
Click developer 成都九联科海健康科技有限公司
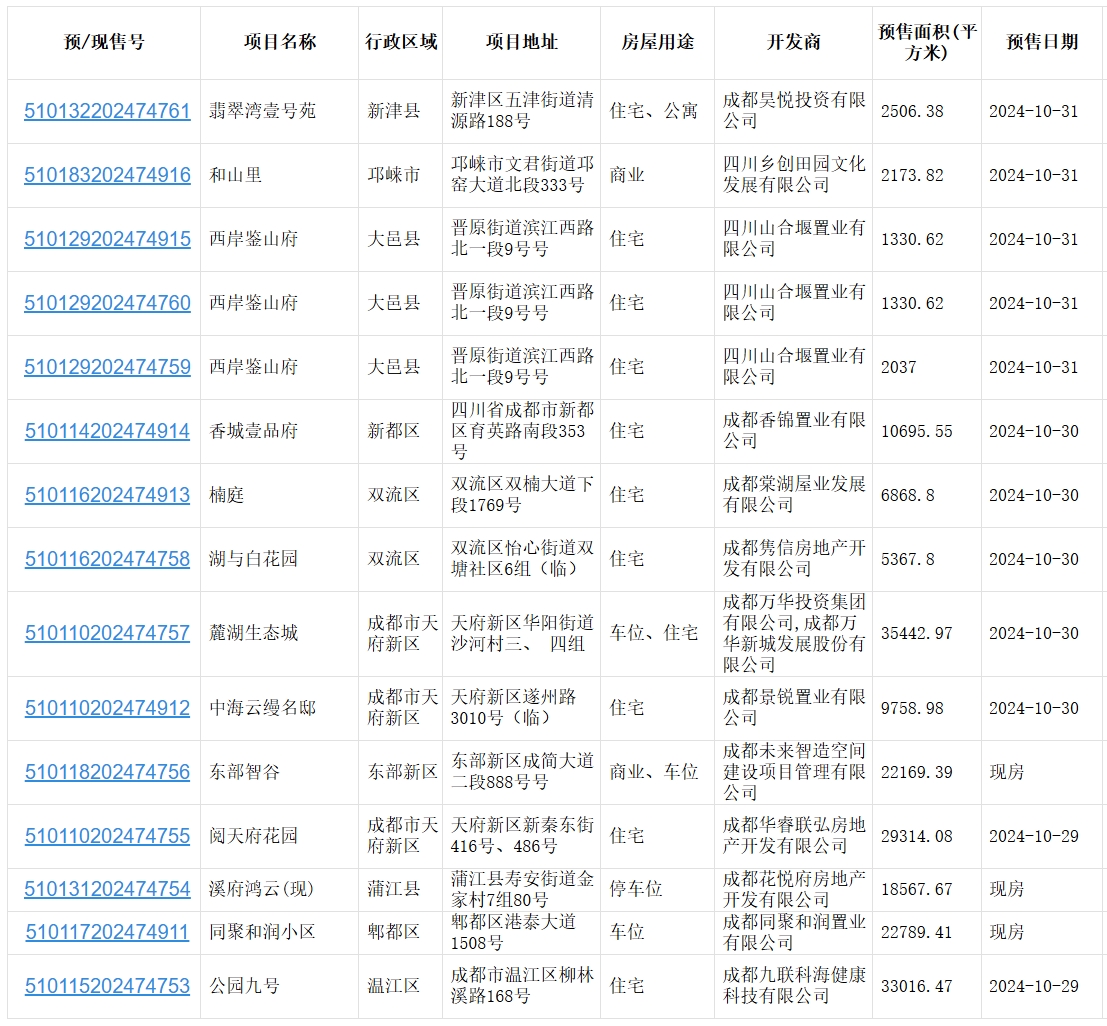[794, 986]
